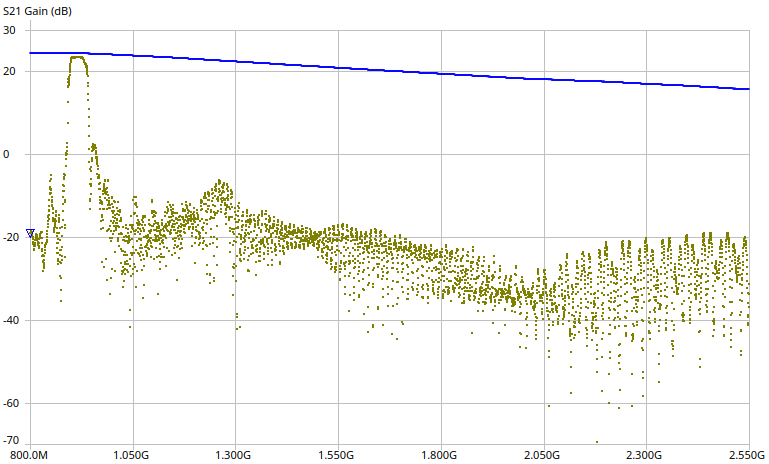Viewport: 769px width, 464px height.
Task: Click the 2.300G frequency axis label
Action: pyautogui.click(x=644, y=455)
